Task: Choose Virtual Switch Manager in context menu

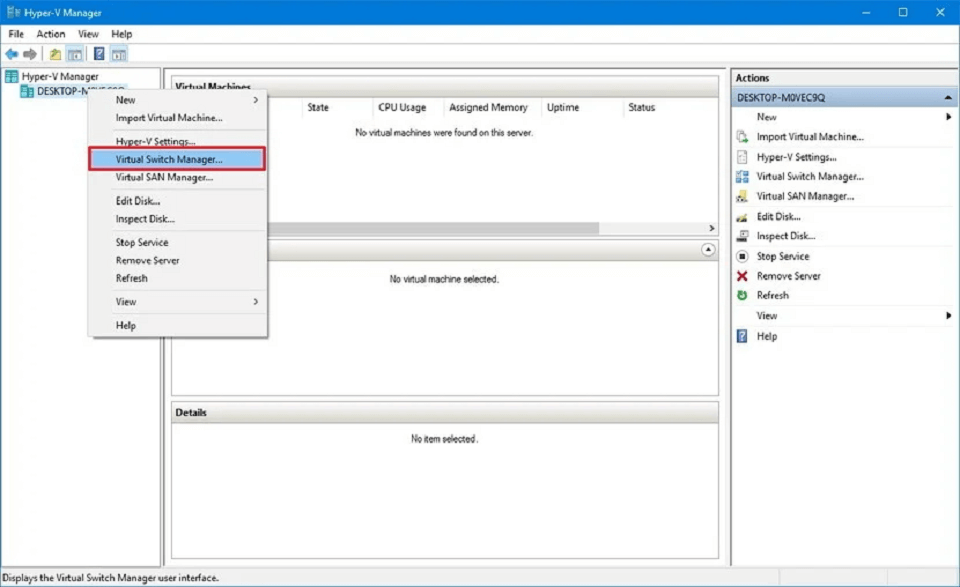Action: coord(177,159)
